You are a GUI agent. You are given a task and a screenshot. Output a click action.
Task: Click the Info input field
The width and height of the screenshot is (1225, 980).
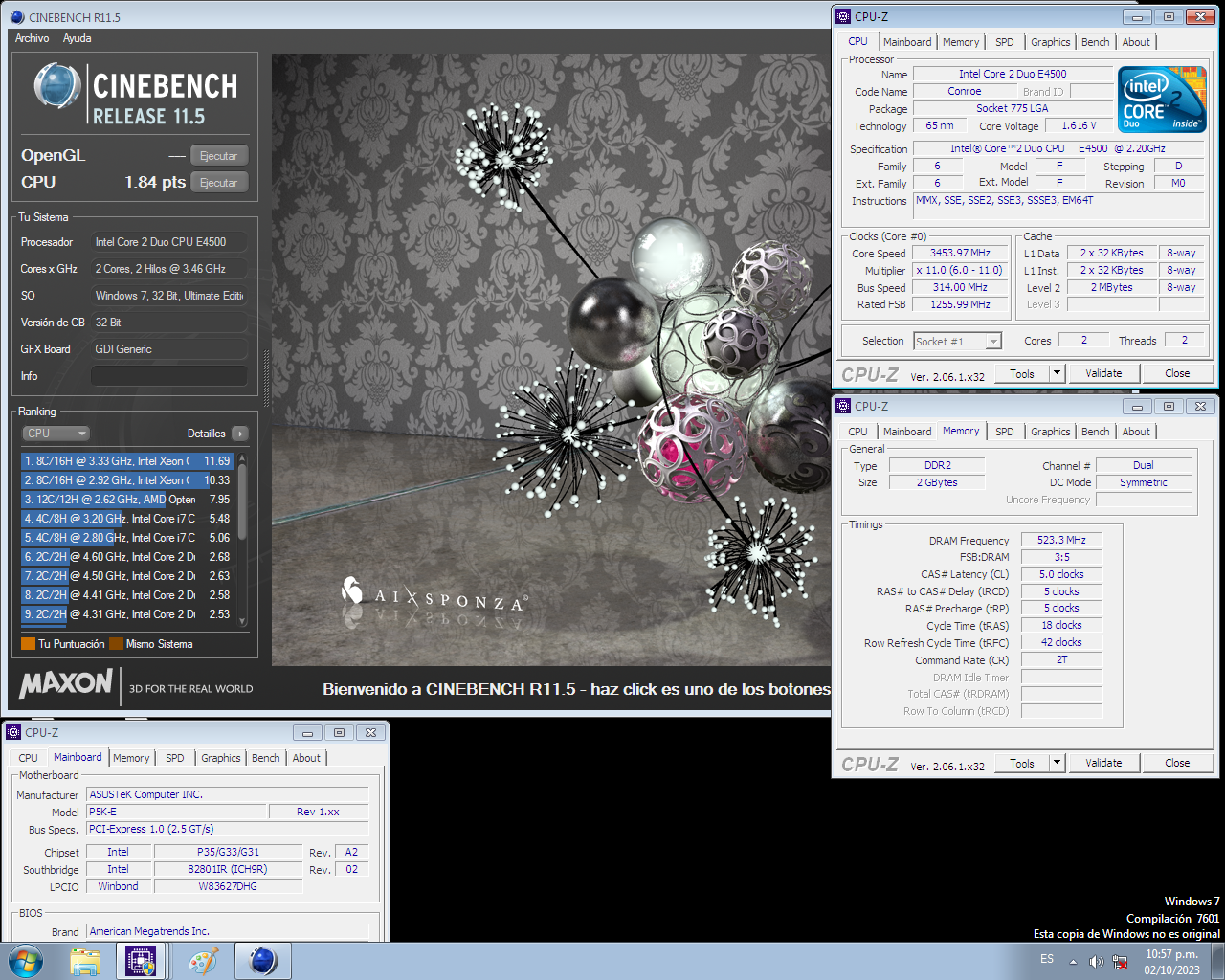pos(169,376)
